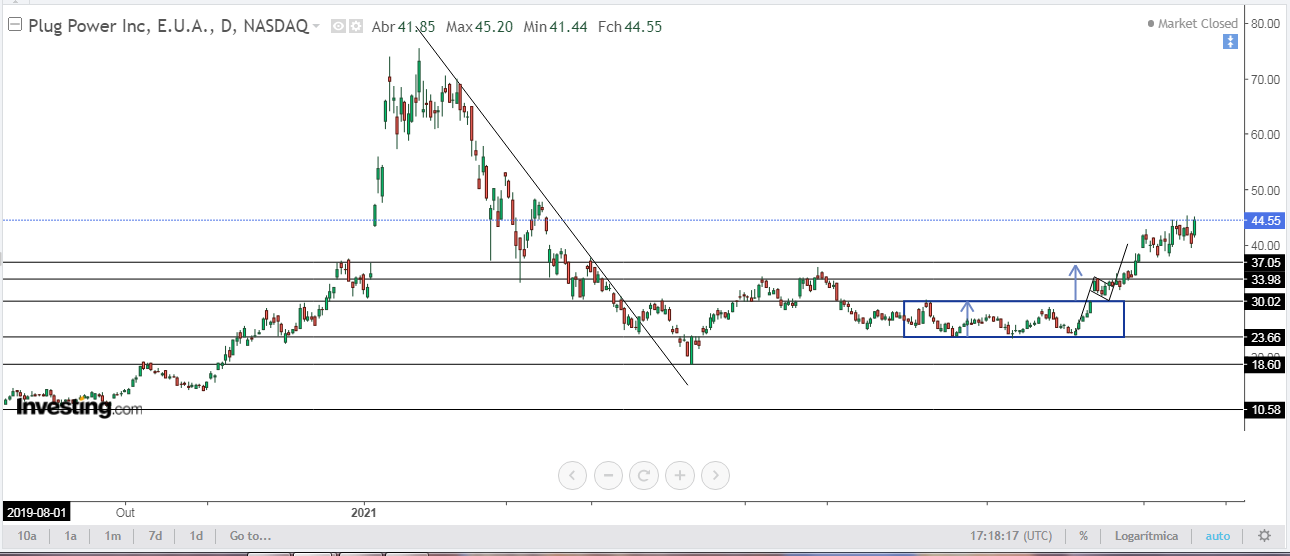Select the 1a time range
The height and width of the screenshot is (556, 1290).
pos(71,536)
